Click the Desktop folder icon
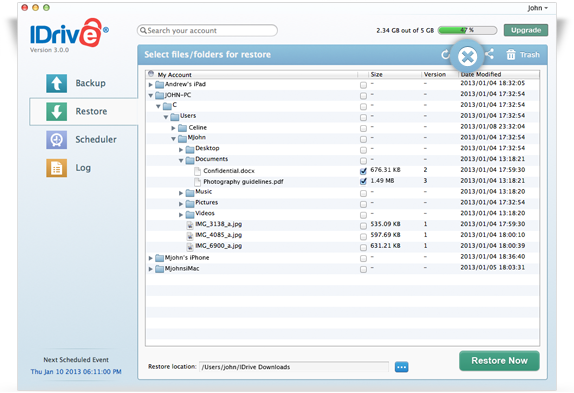Screen dimensions: 574x393 (190, 150)
